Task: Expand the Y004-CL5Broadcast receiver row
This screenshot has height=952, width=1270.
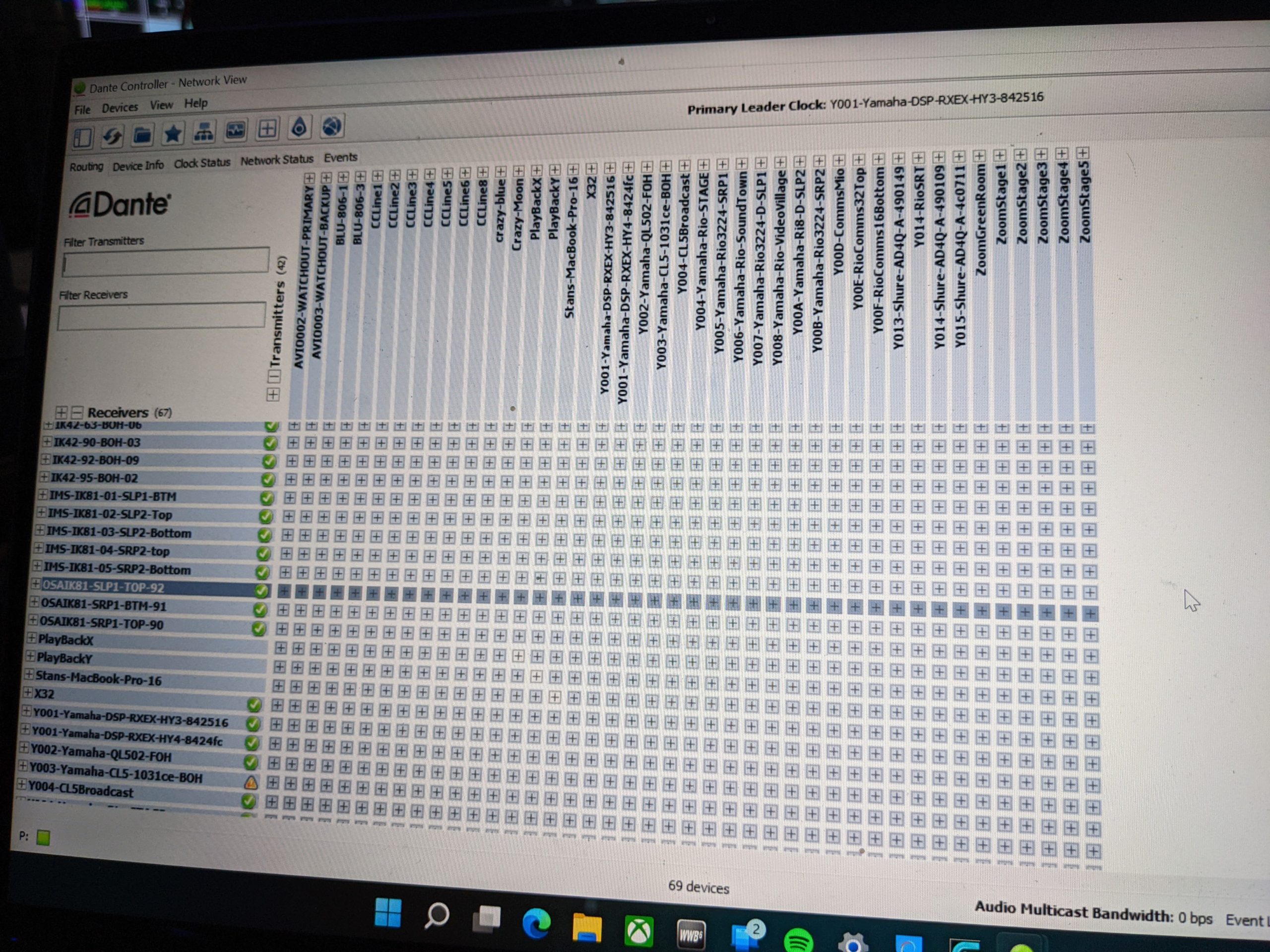Action: point(21,784)
